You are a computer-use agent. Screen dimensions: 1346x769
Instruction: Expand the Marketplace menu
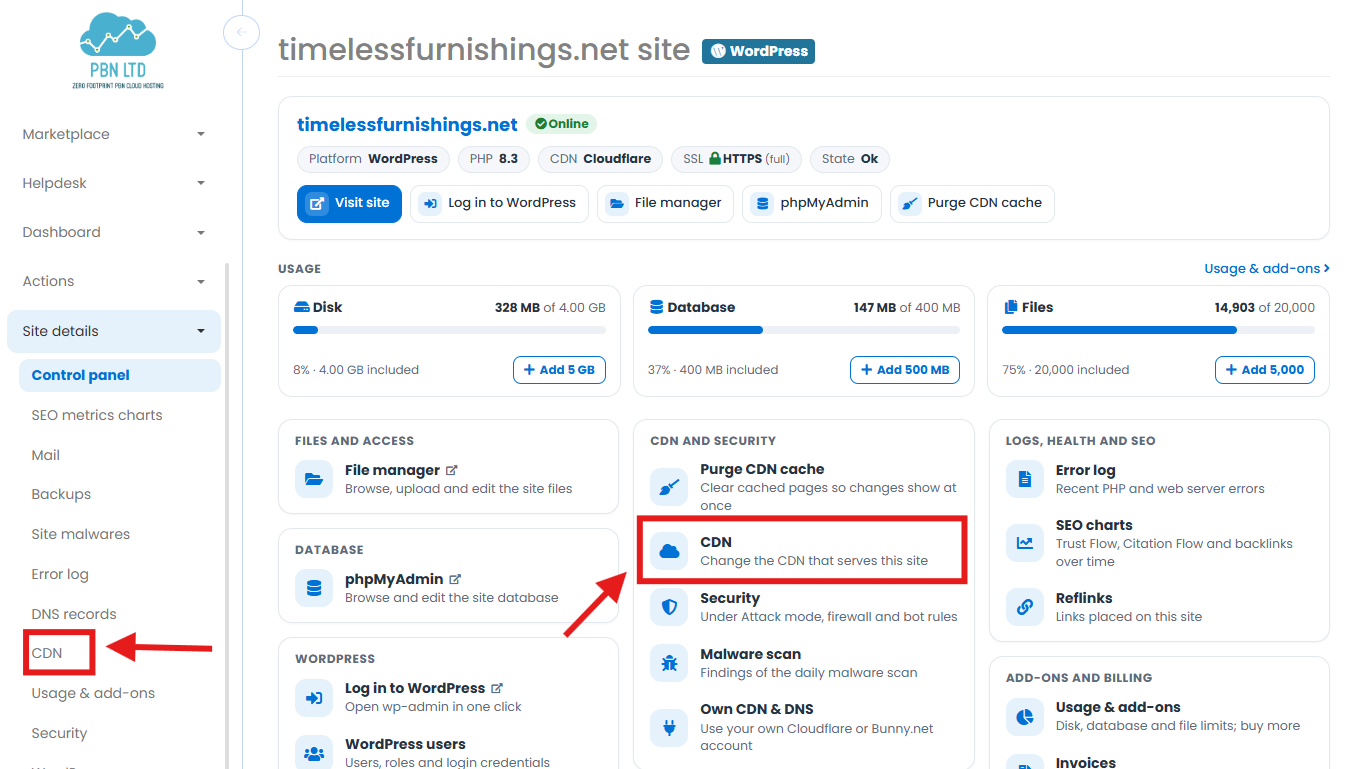pos(114,134)
